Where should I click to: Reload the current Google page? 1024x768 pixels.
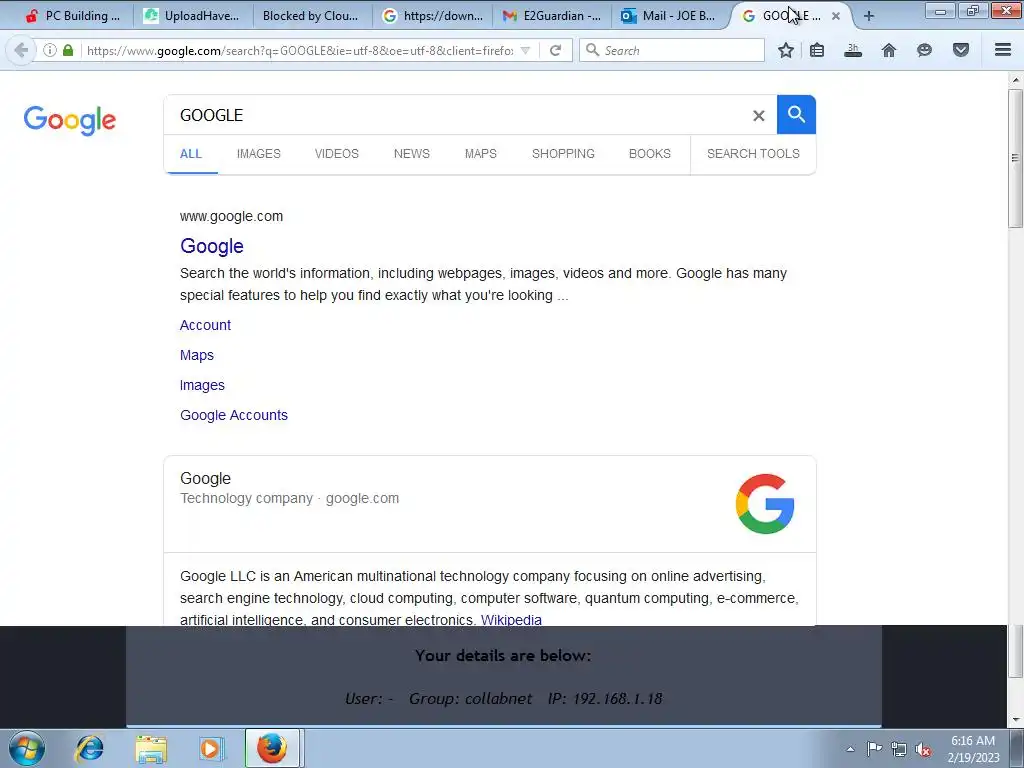point(555,50)
